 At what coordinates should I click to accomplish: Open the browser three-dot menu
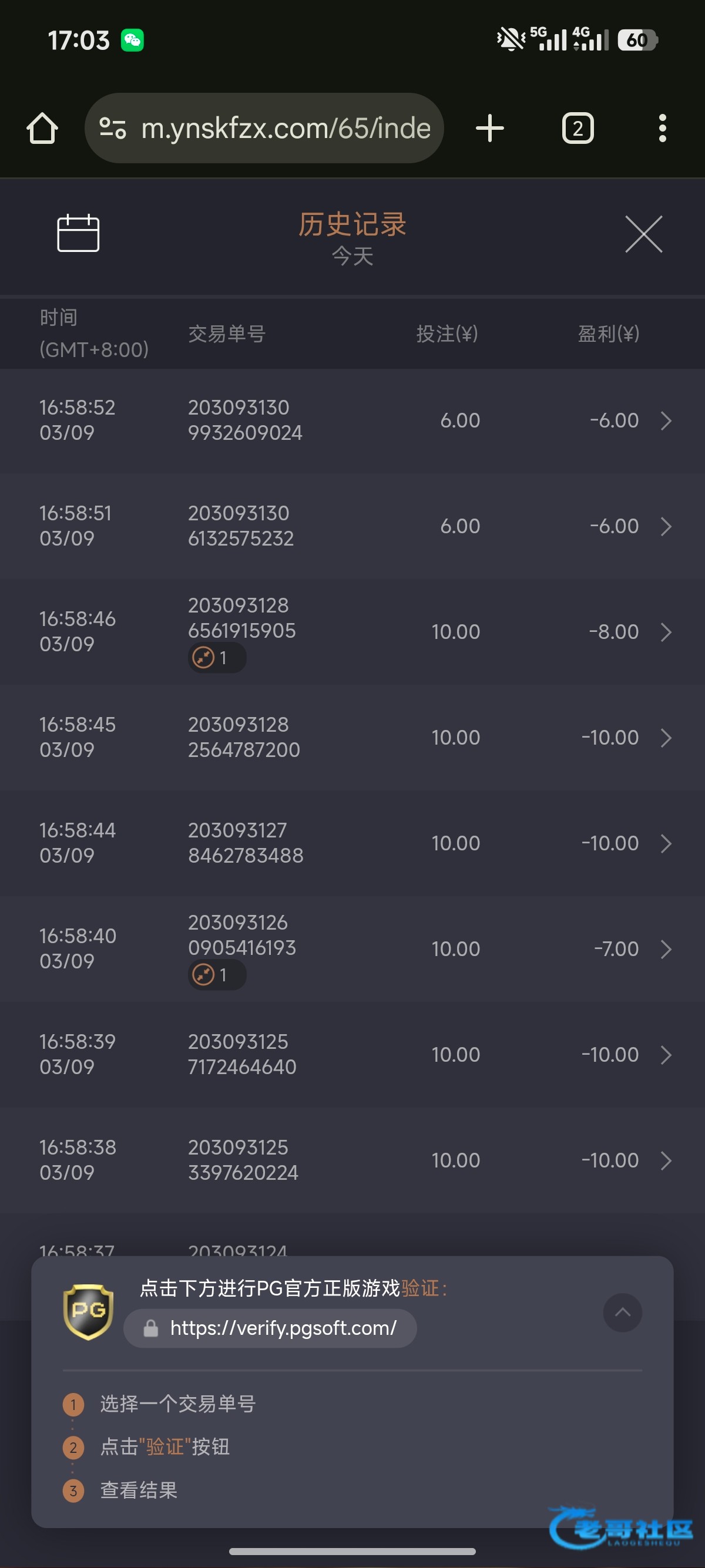[662, 129]
